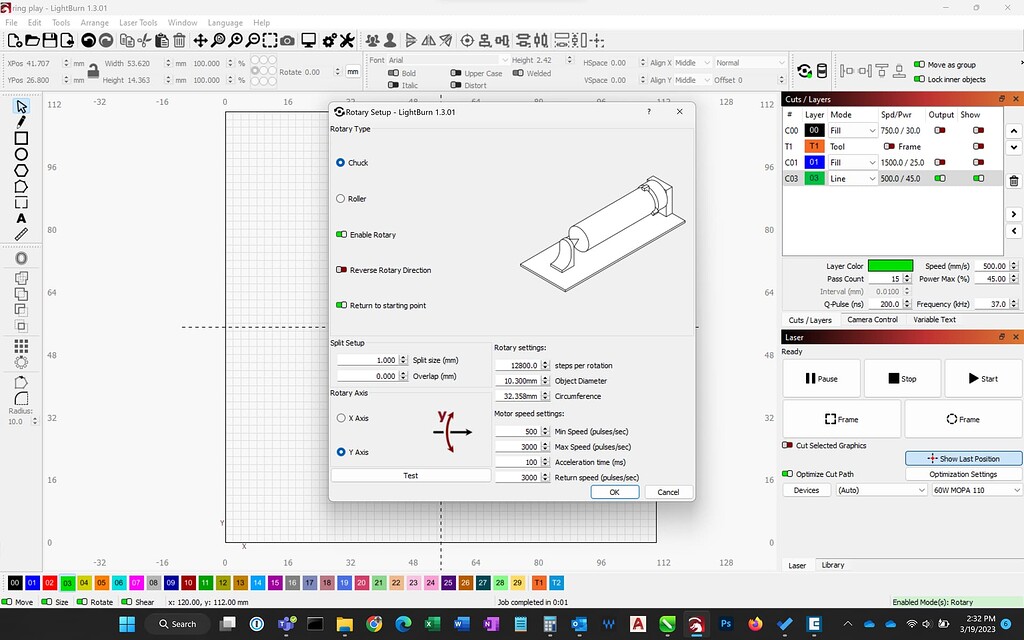Click the green Layer Color swatch

point(890,265)
